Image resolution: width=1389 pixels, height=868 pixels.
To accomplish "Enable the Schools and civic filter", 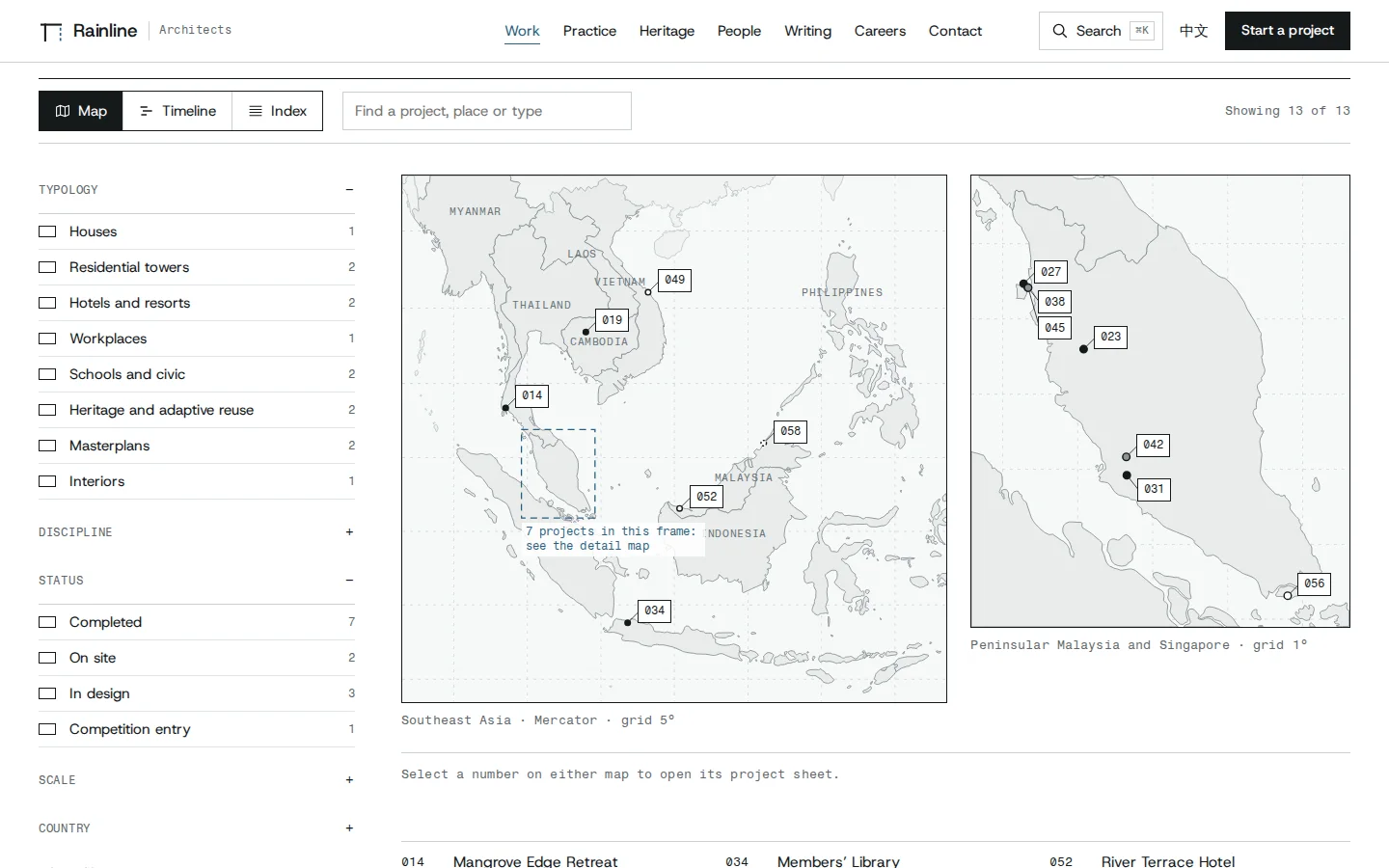I will pyautogui.click(x=47, y=374).
